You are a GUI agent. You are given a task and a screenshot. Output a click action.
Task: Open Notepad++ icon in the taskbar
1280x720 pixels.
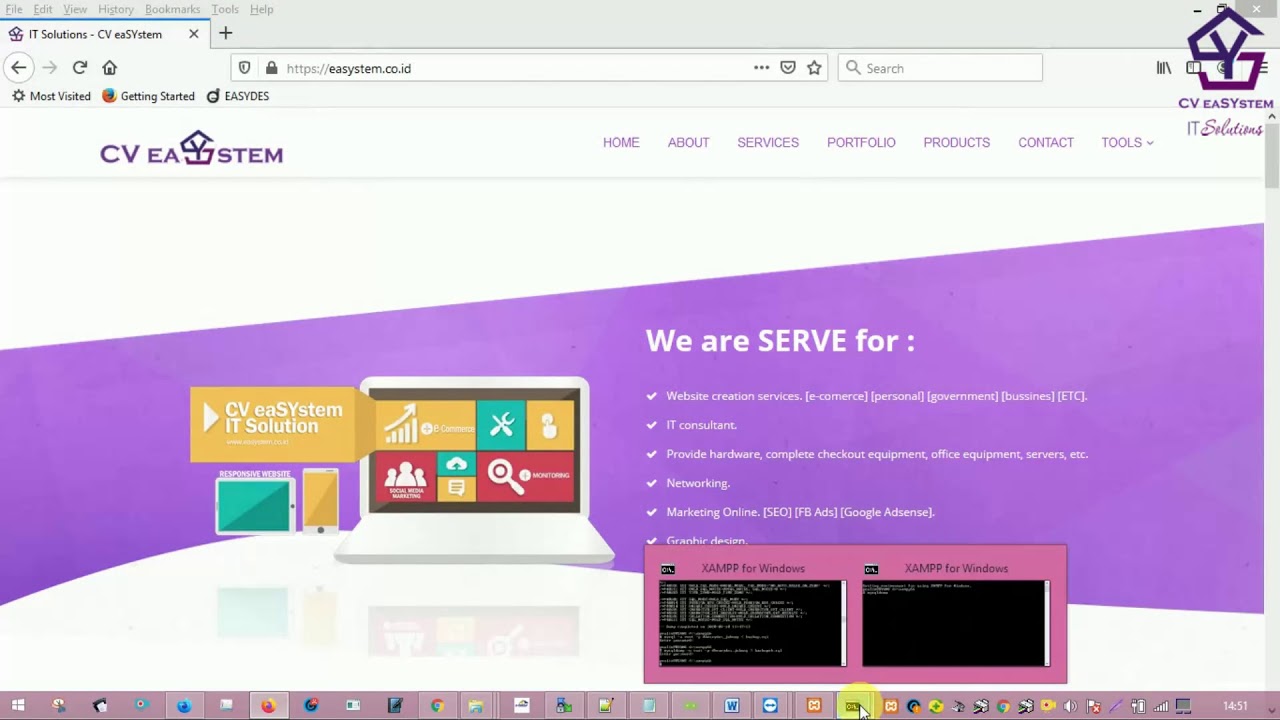click(x=605, y=705)
